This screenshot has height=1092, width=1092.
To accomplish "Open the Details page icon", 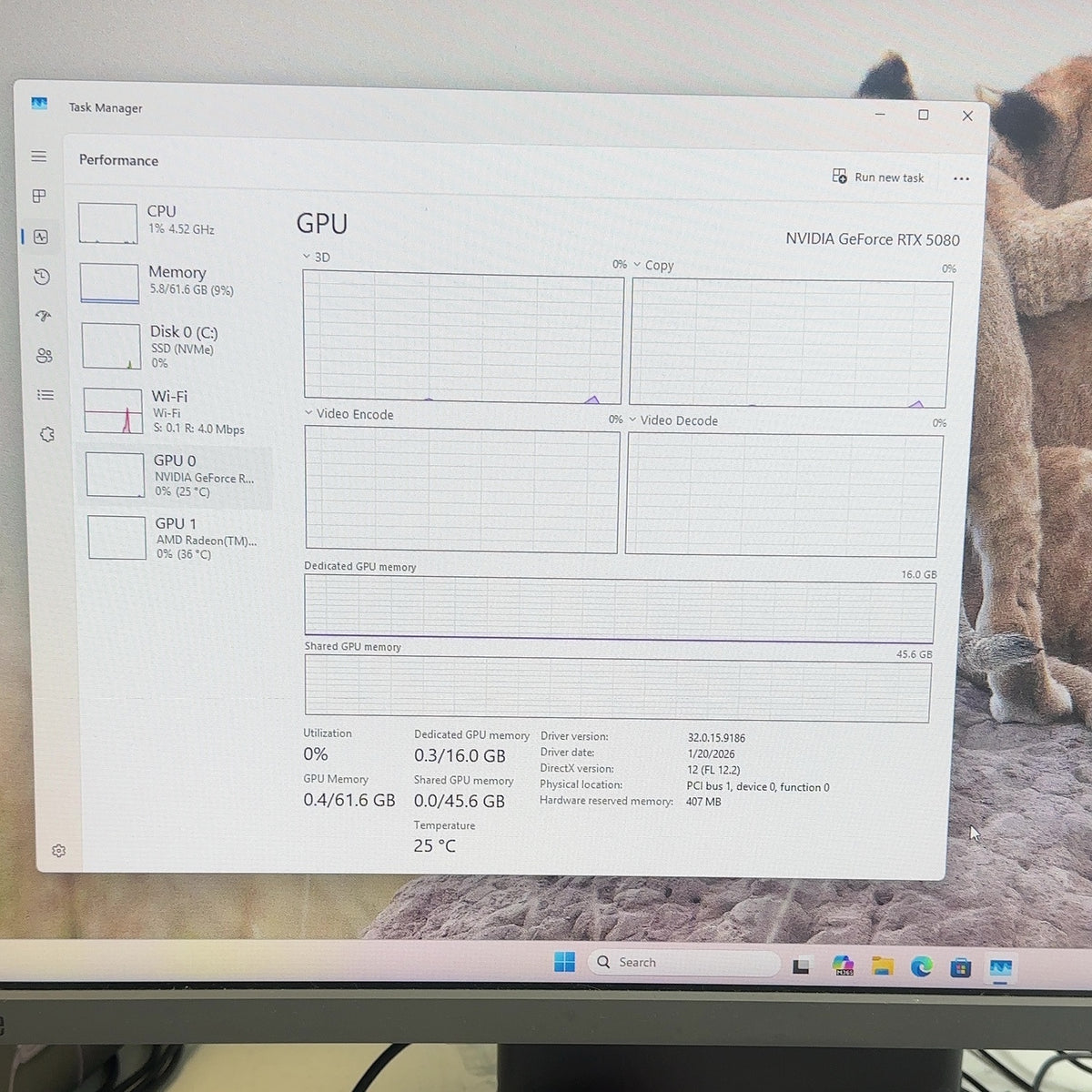I will tap(45, 395).
